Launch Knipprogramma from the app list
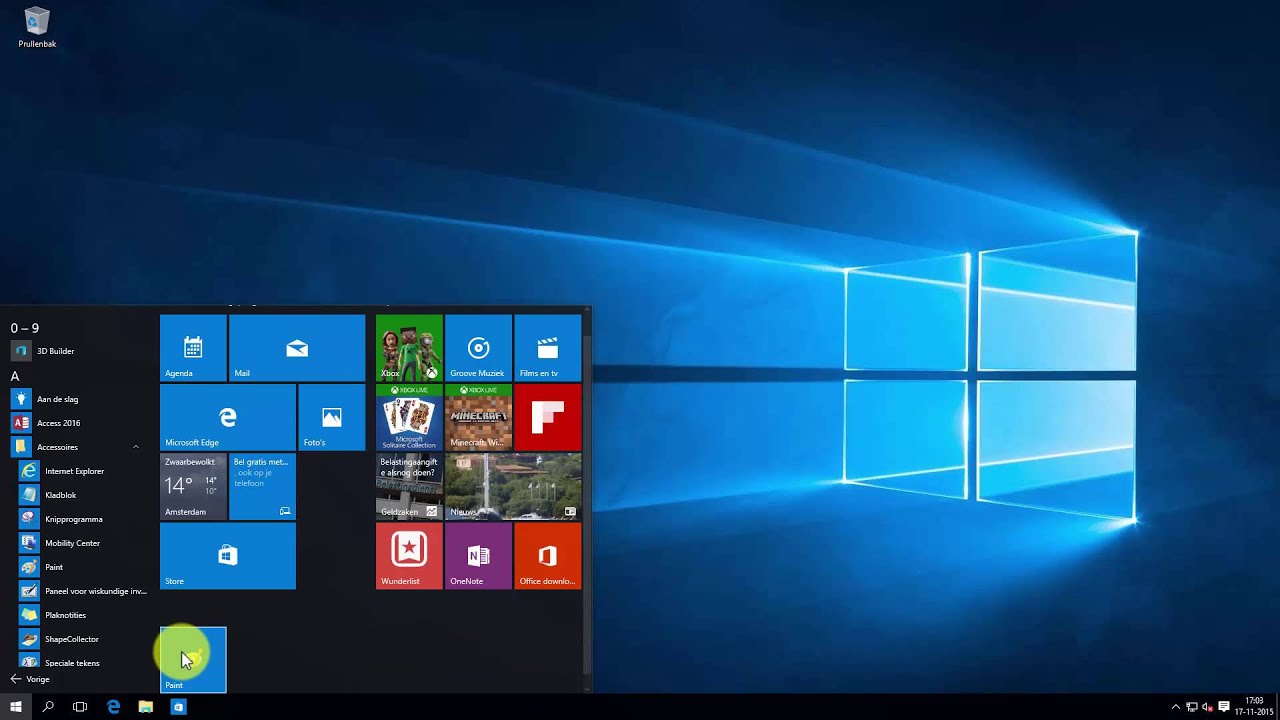The height and width of the screenshot is (720, 1280). coord(82,519)
